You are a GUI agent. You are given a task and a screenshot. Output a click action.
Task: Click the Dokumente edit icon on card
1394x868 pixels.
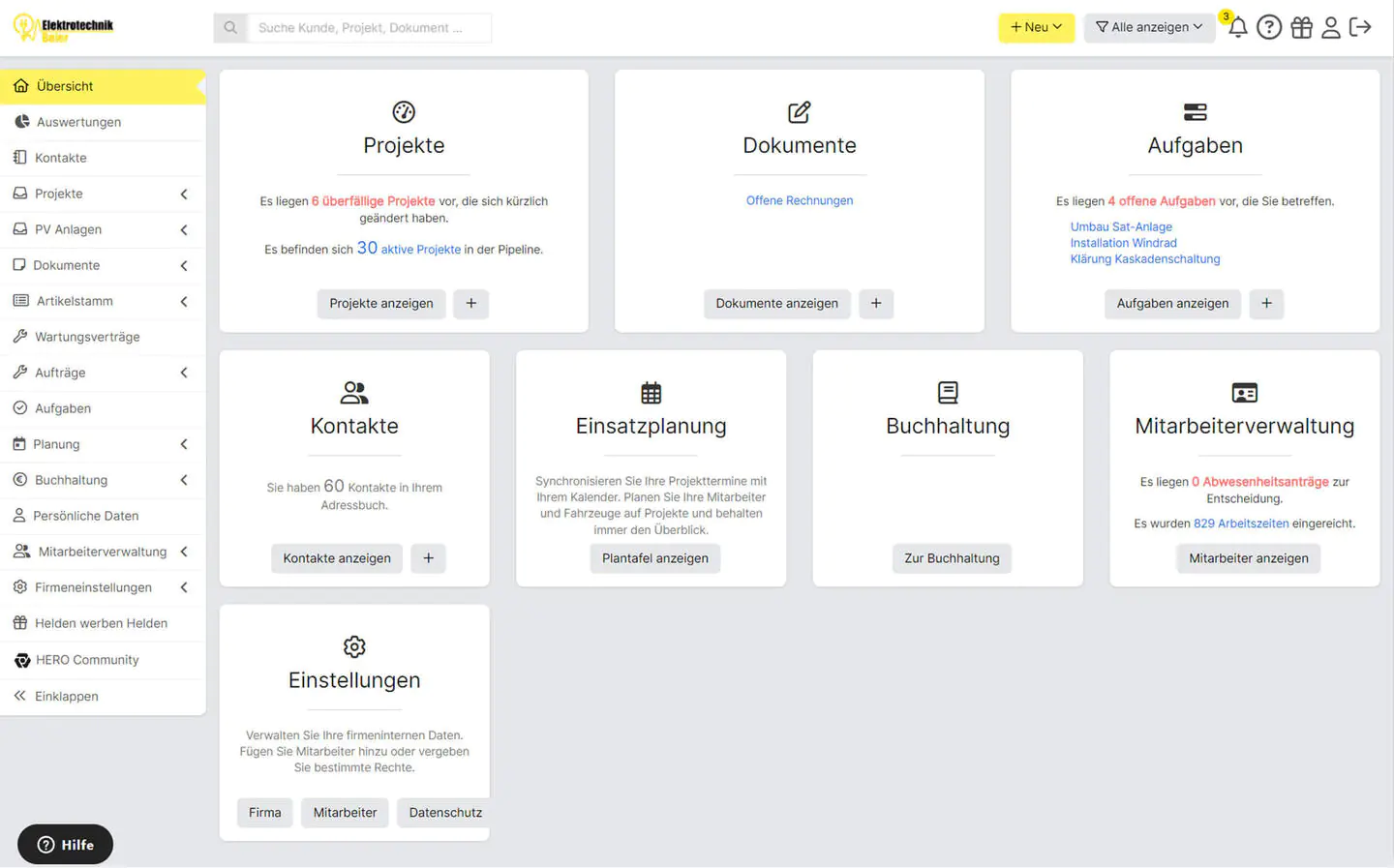point(800,112)
